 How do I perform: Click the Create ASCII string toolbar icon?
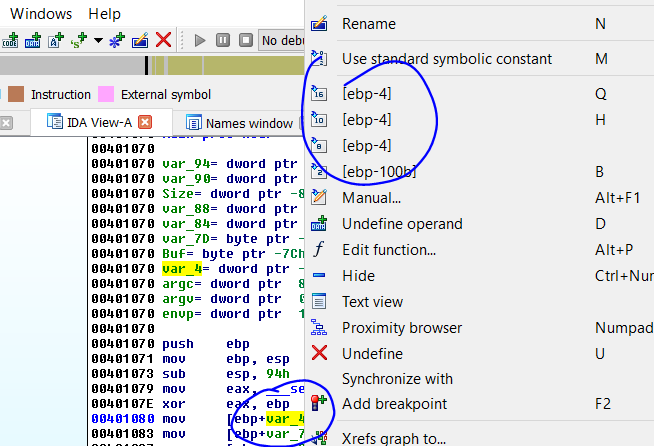point(55,40)
